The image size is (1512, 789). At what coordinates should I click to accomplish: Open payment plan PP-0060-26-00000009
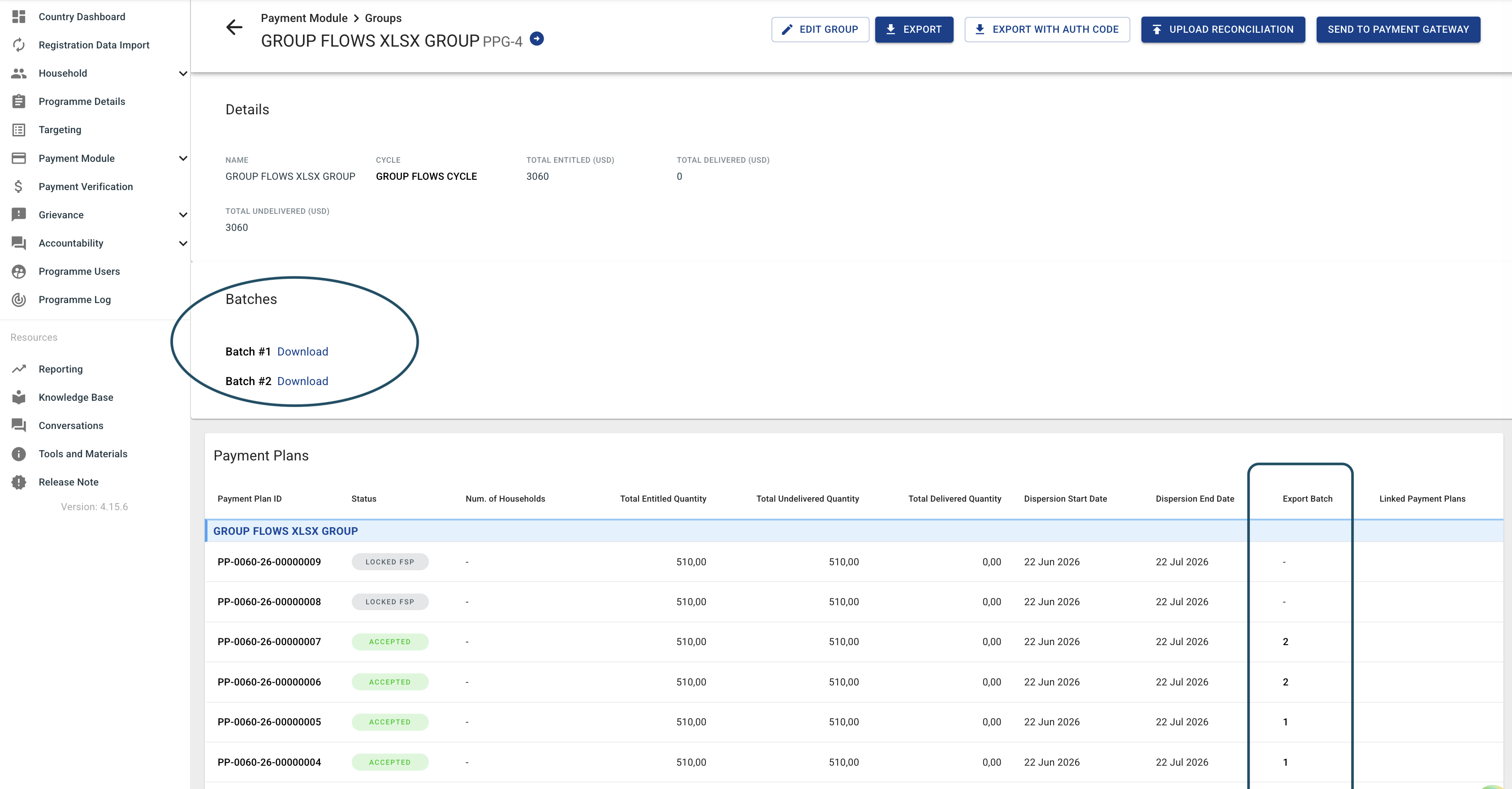click(269, 562)
